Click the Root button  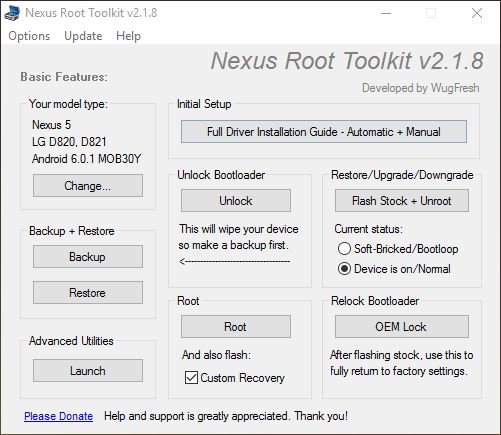[x=236, y=327]
